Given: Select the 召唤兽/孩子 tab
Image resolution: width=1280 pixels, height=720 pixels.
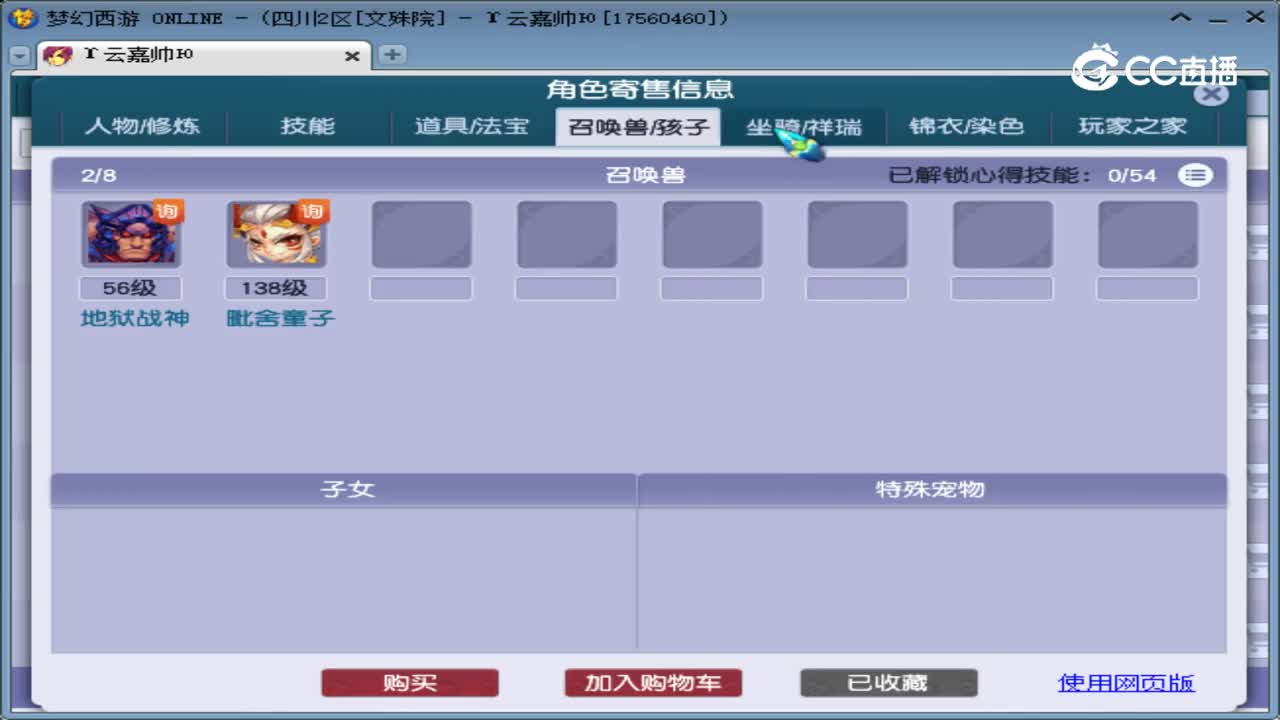Looking at the screenshot, I should 638,127.
